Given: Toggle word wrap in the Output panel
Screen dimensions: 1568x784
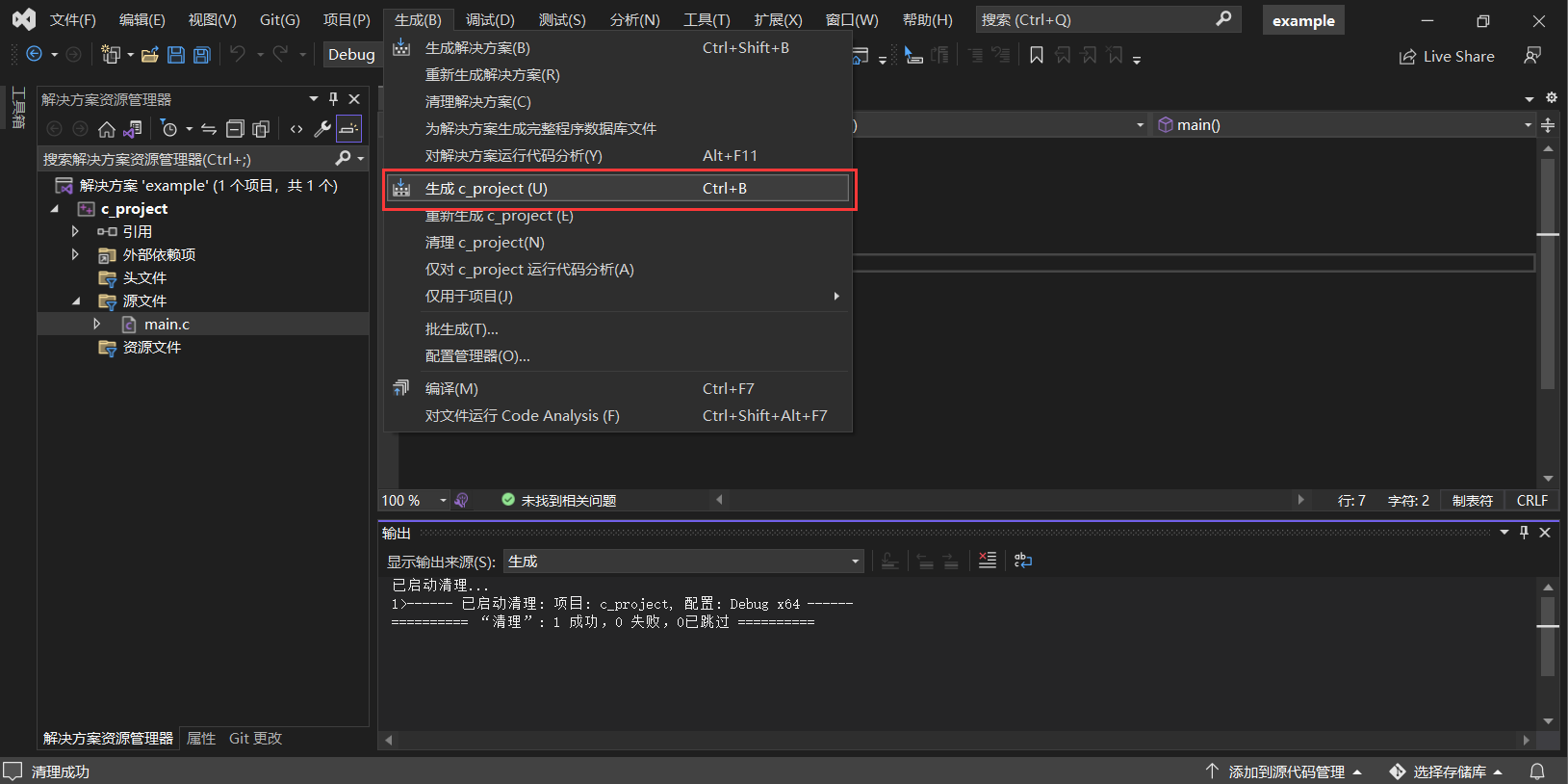Looking at the screenshot, I should (1022, 561).
